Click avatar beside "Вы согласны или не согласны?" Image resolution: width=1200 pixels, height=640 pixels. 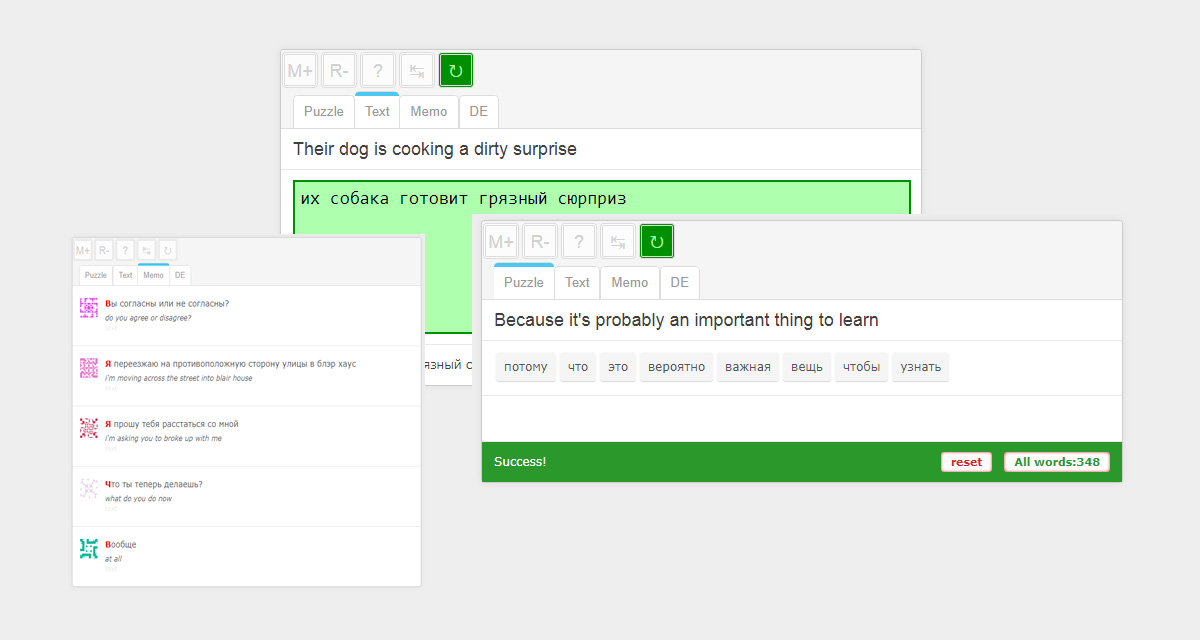tap(89, 308)
